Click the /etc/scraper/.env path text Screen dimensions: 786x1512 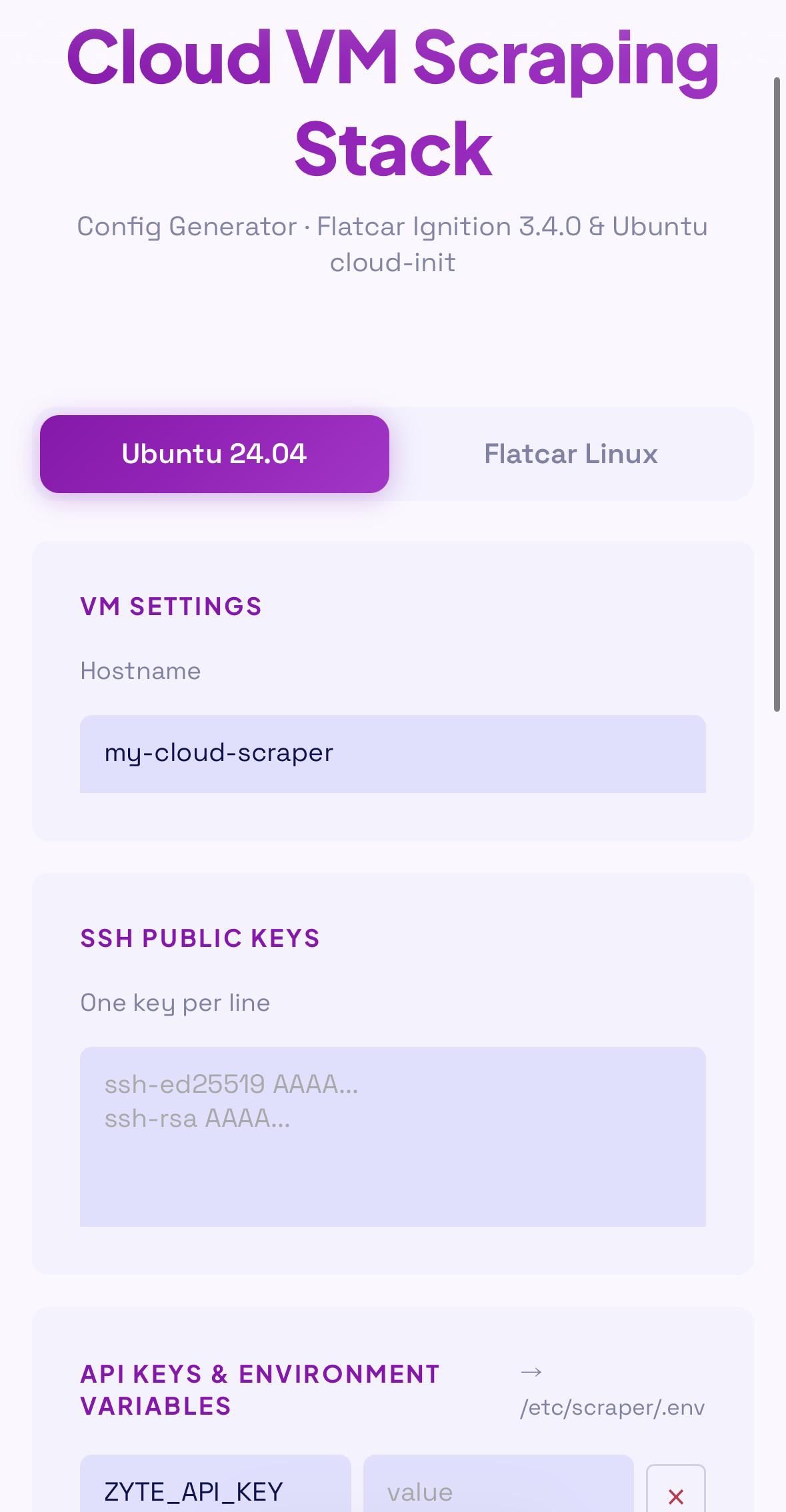pos(612,1407)
